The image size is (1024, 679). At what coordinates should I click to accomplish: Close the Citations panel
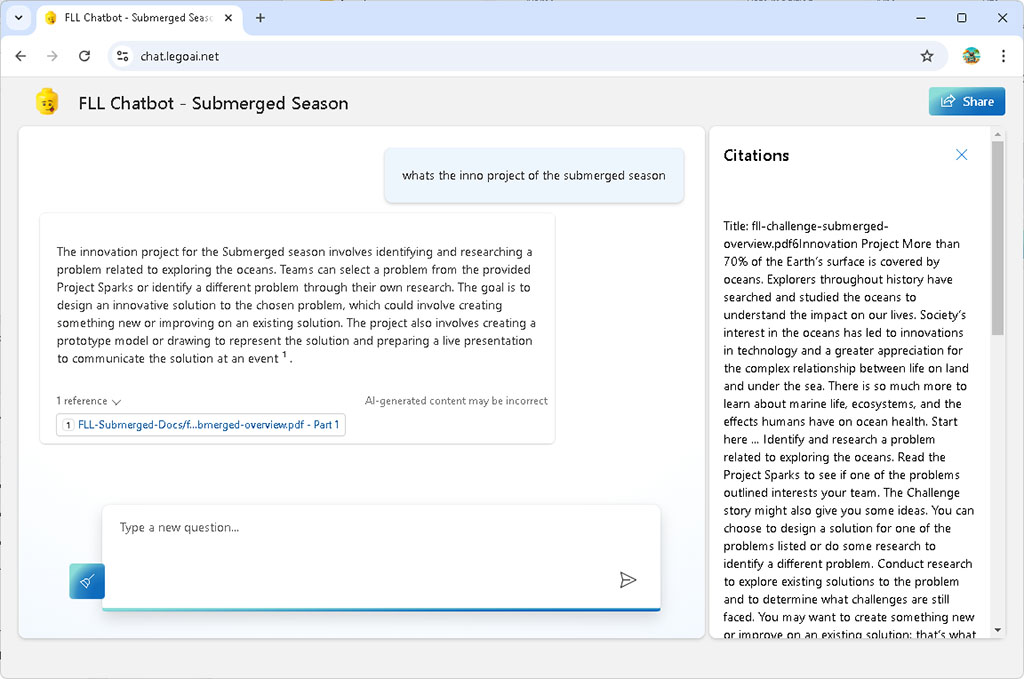click(x=961, y=155)
